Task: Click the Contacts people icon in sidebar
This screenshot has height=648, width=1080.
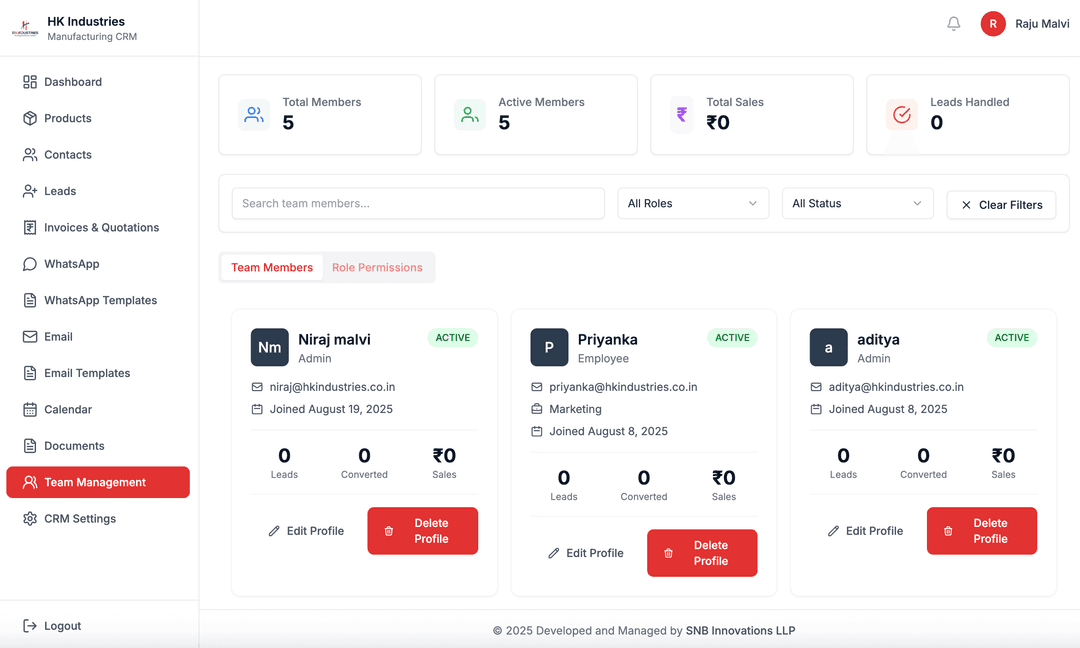Action: (30, 155)
